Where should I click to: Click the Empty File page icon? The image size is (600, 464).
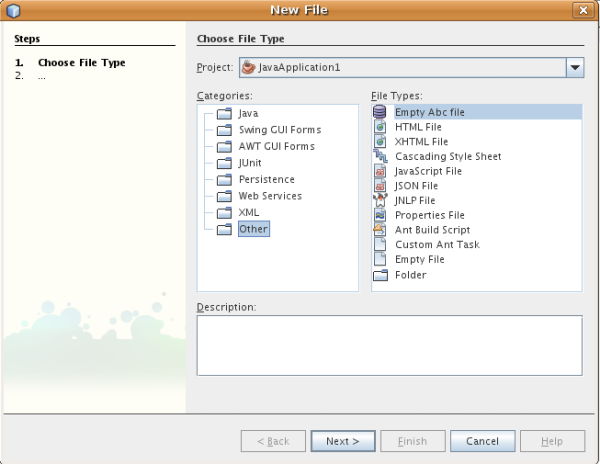(380, 259)
